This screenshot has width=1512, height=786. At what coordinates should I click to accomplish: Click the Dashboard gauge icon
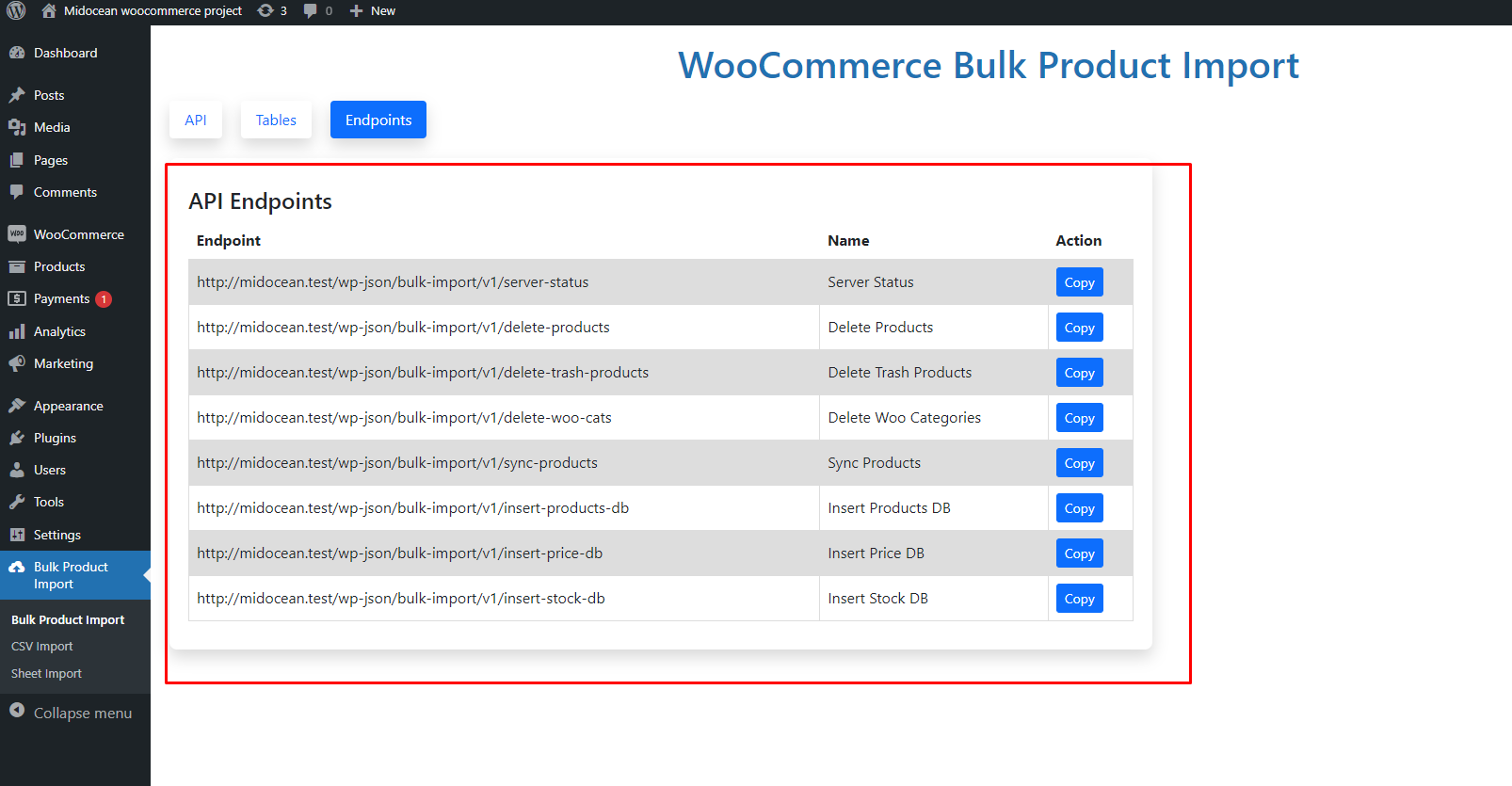click(17, 53)
